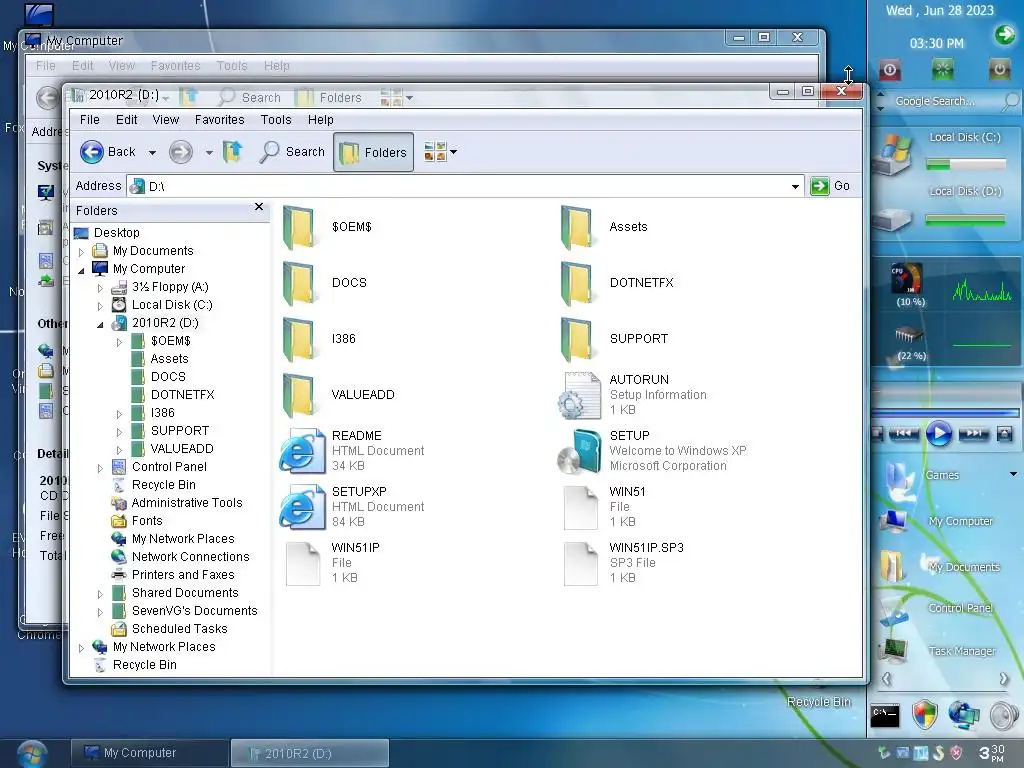Click sidebar next track button

[x=973, y=433]
